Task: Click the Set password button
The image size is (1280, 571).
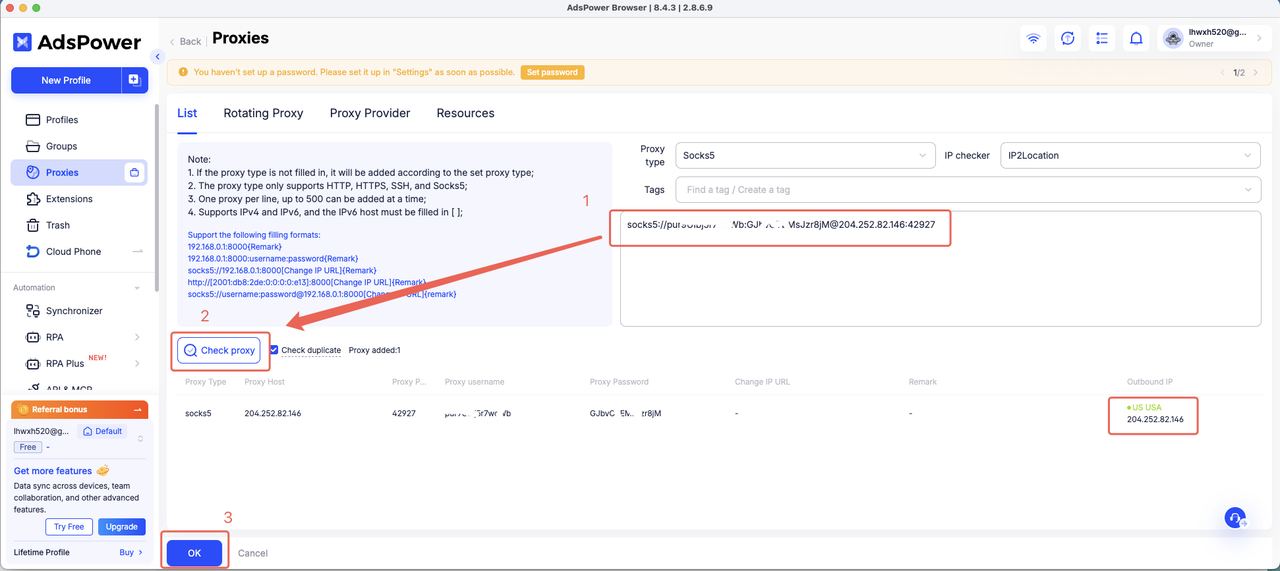Action: point(553,72)
